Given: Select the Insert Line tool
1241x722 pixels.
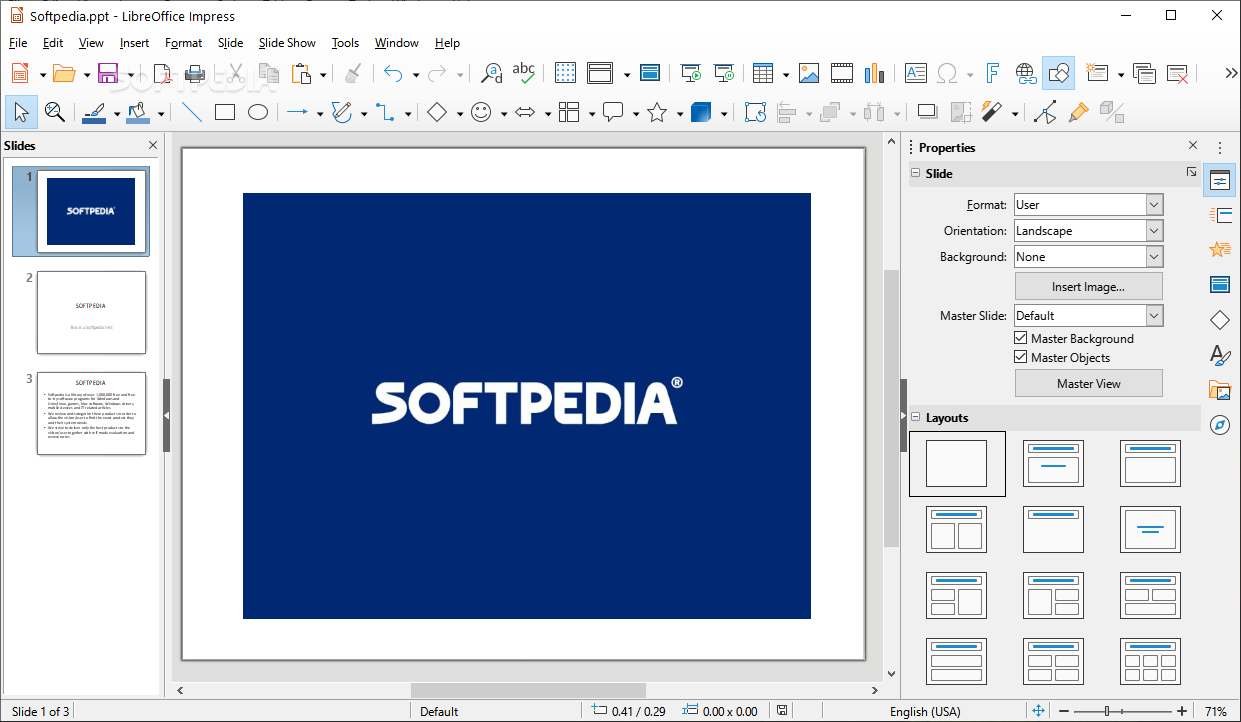Looking at the screenshot, I should [191, 112].
